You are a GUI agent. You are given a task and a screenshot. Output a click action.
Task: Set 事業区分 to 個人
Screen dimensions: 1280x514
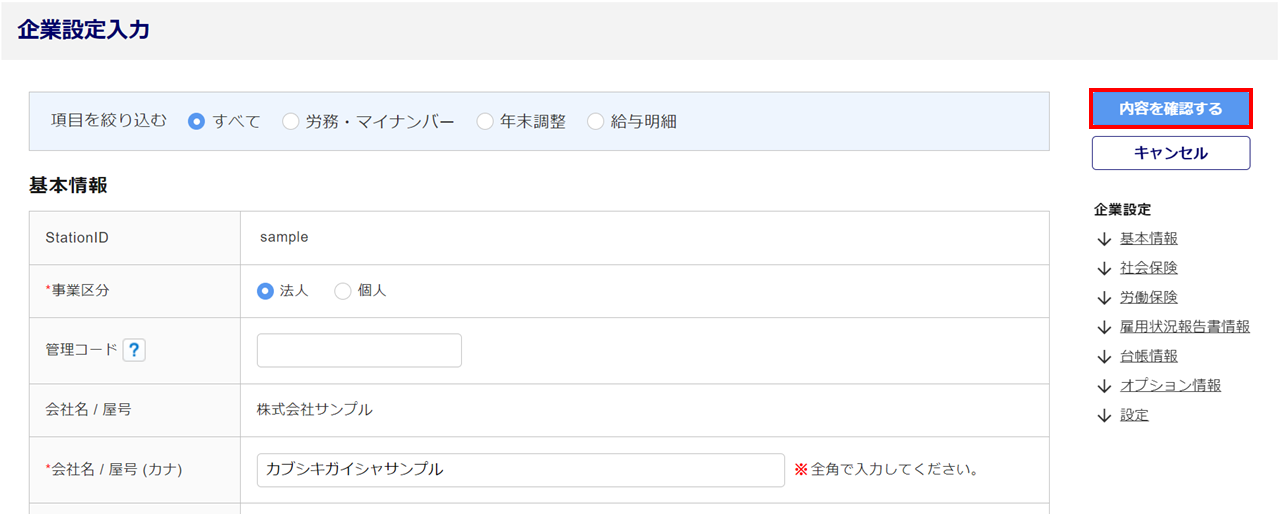(x=343, y=291)
